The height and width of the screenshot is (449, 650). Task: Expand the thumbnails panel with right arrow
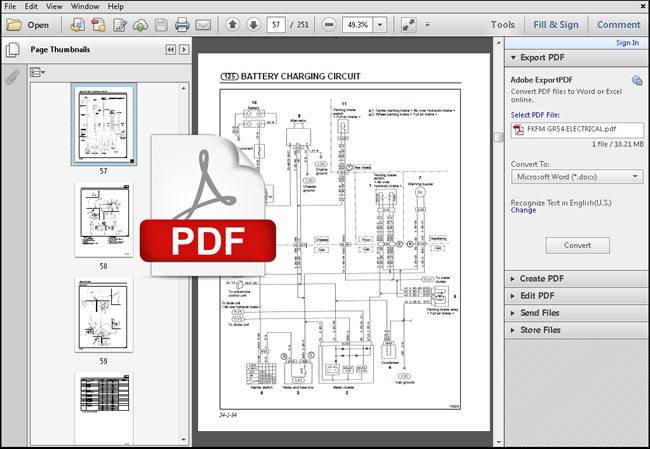184,50
